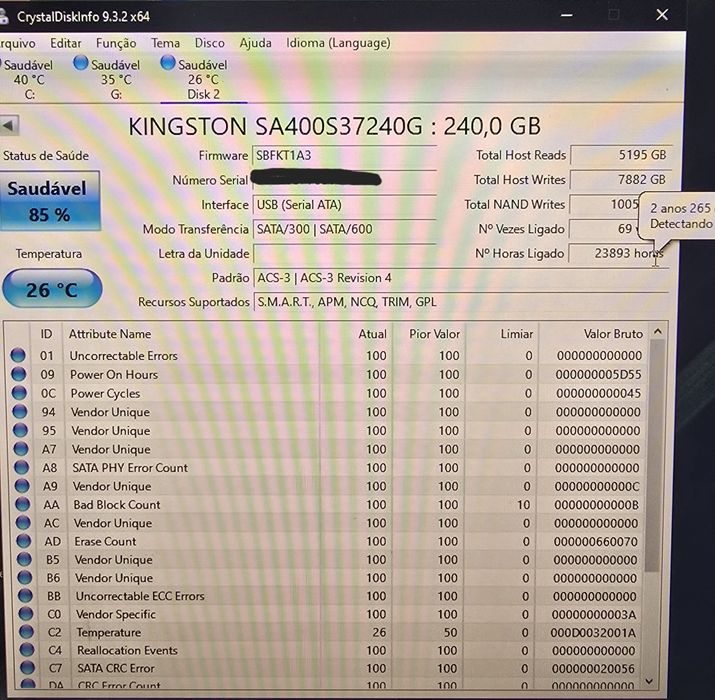
Task: Open the Idioma (Language) menu
Action: click(x=338, y=43)
